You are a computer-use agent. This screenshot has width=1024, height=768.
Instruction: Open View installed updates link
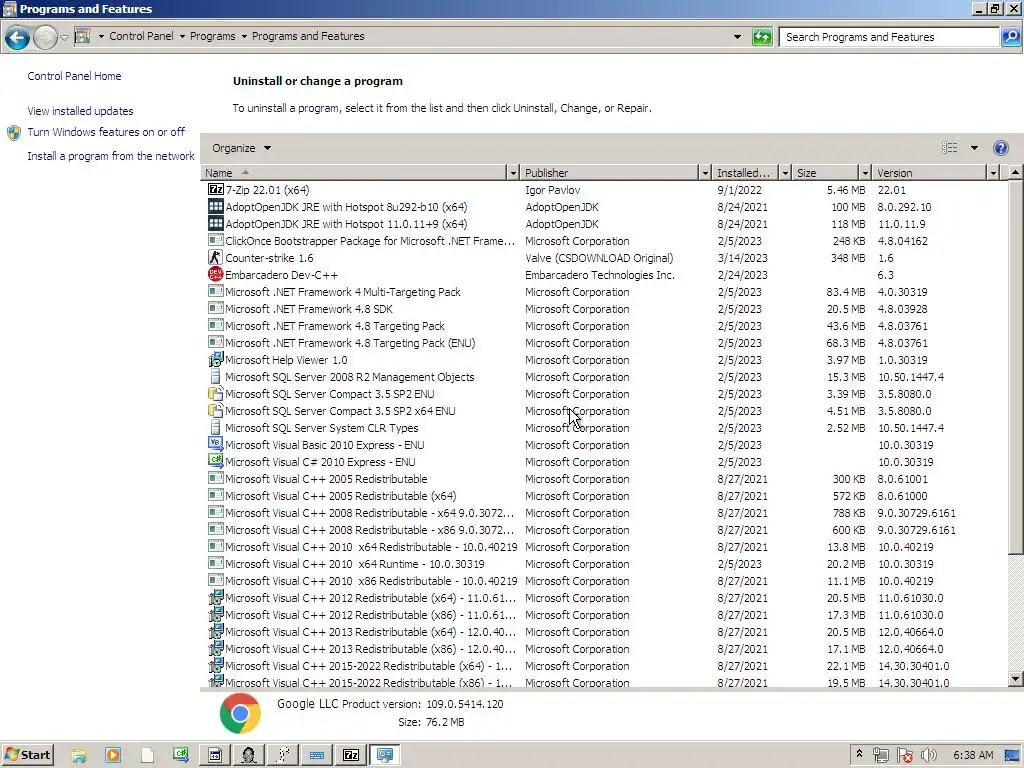point(80,111)
